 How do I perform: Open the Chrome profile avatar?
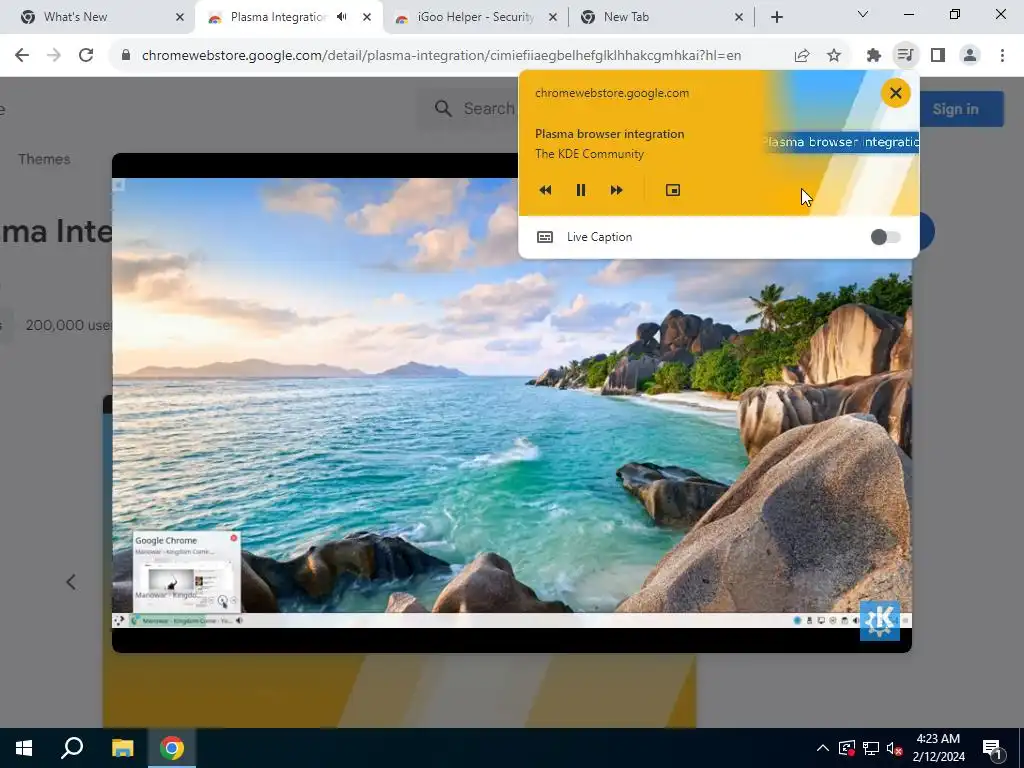click(x=970, y=56)
